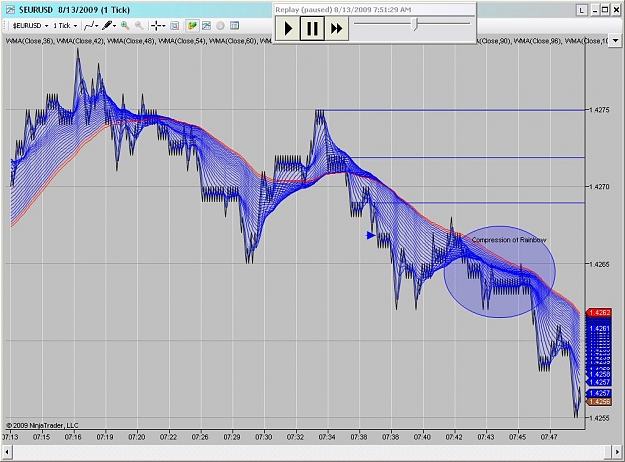The height and width of the screenshot is (462, 625).
Task: Maximize the chart window
Action: pyautogui.click(x=605, y=10)
